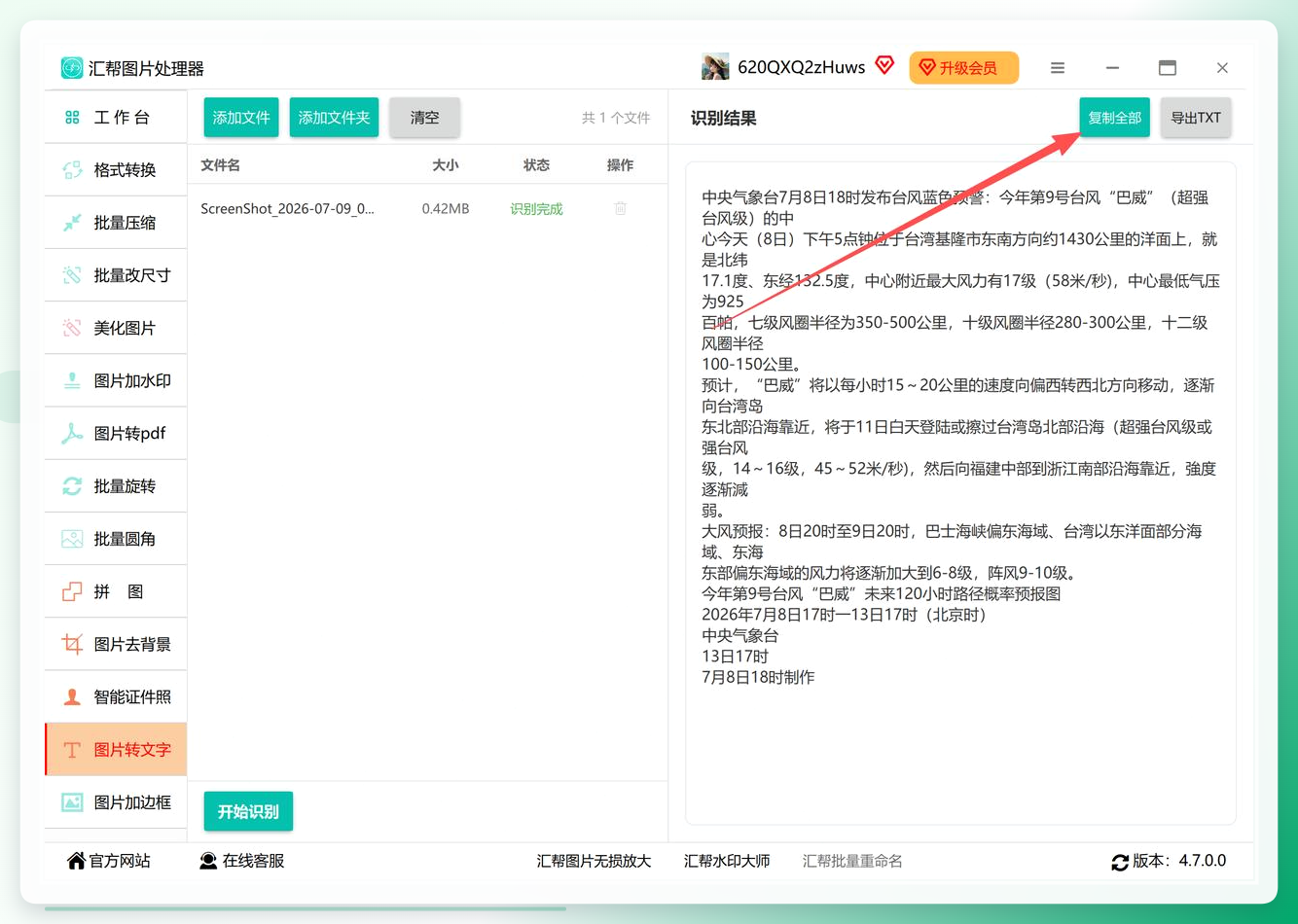Image resolution: width=1298 pixels, height=924 pixels.
Task: Click the 汇帮图片处理器 app logo icon
Action: pos(72,68)
